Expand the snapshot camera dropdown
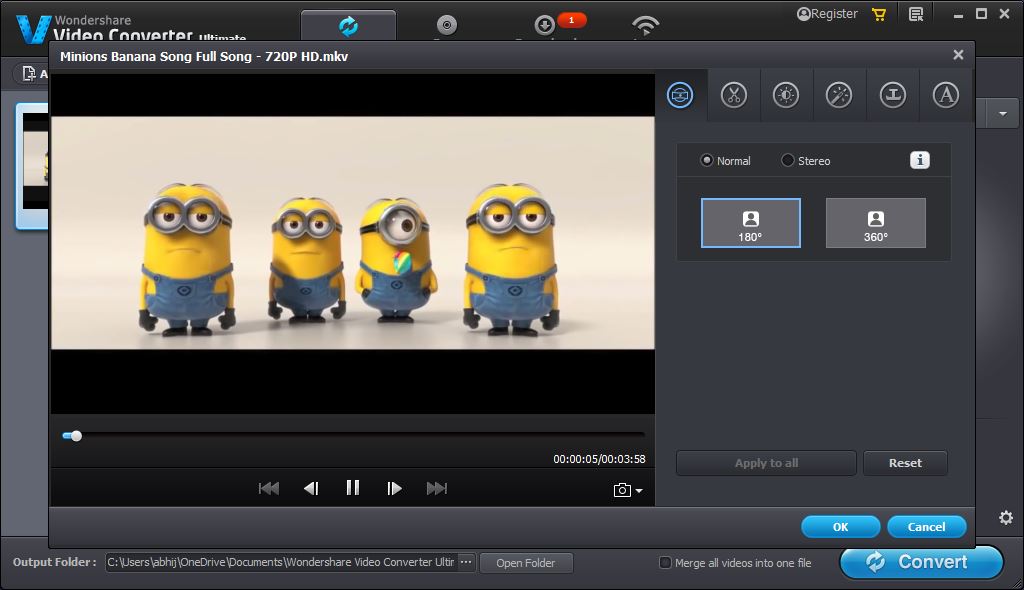The width and height of the screenshot is (1024, 590). (x=639, y=491)
